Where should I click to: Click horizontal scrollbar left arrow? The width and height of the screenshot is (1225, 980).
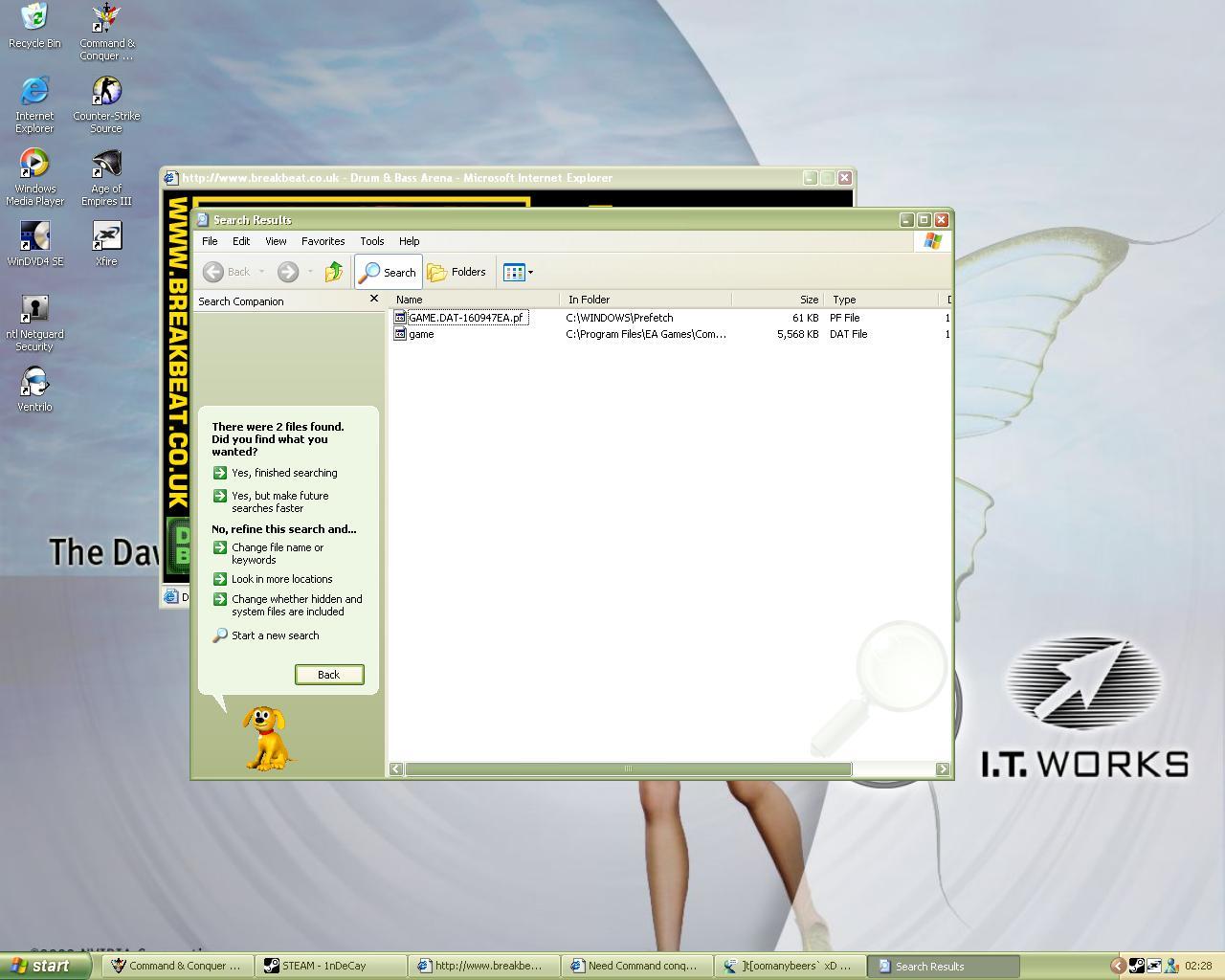pyautogui.click(x=396, y=768)
